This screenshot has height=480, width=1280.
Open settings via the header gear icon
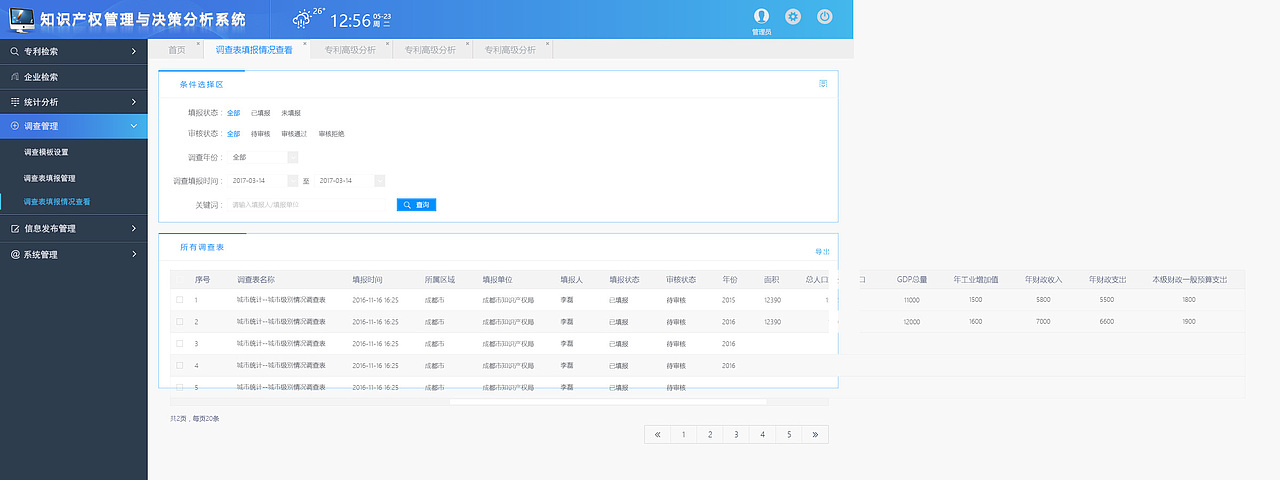pos(793,16)
